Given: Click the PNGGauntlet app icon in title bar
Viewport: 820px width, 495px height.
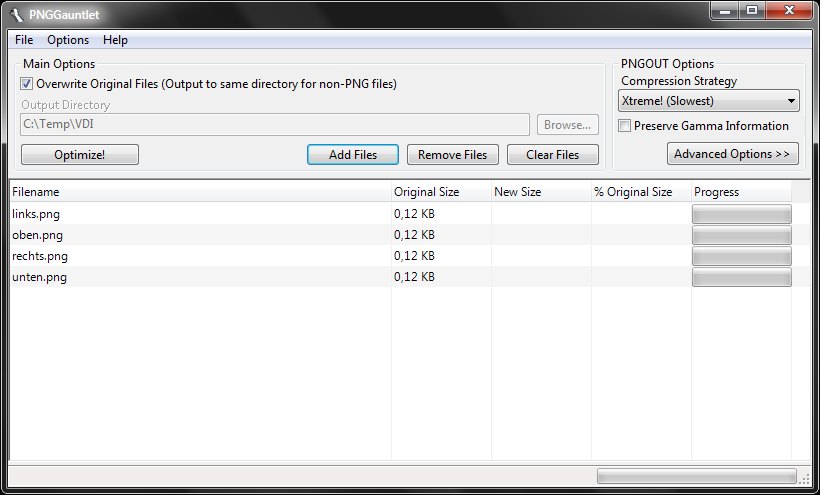Looking at the screenshot, I should pos(17,15).
